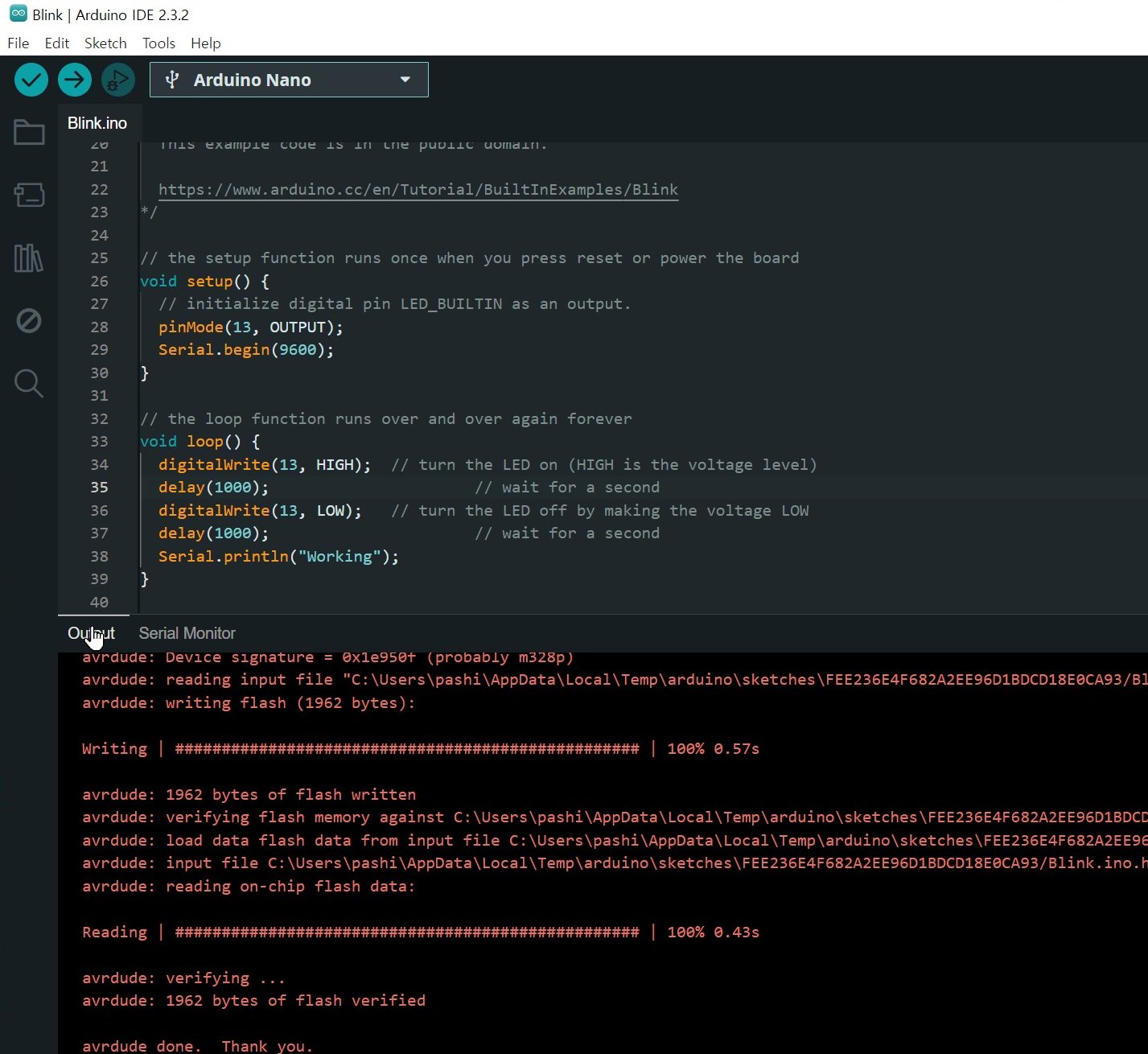Open the arduino.cc Blink tutorial link
The height and width of the screenshot is (1054, 1148).
(x=418, y=189)
